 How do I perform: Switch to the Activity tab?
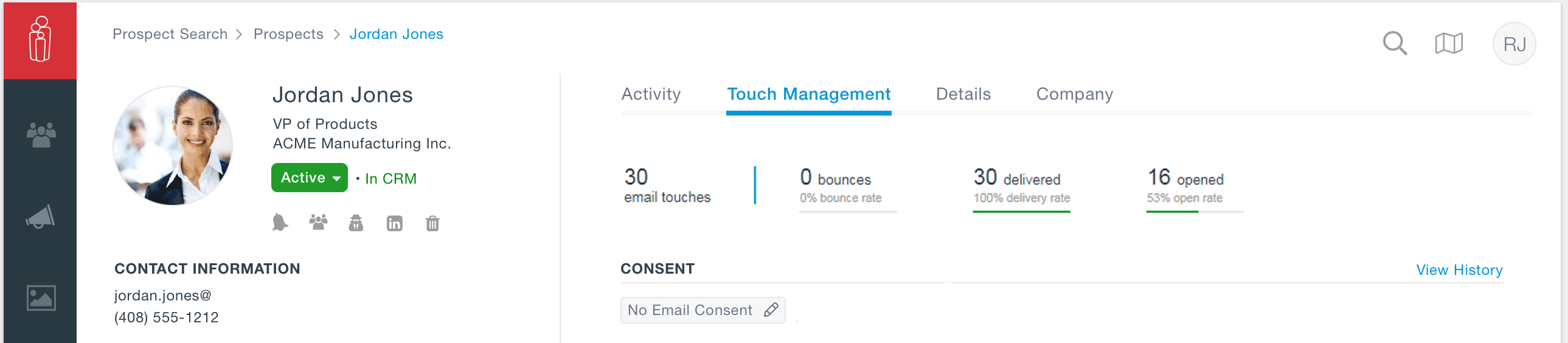(651, 94)
